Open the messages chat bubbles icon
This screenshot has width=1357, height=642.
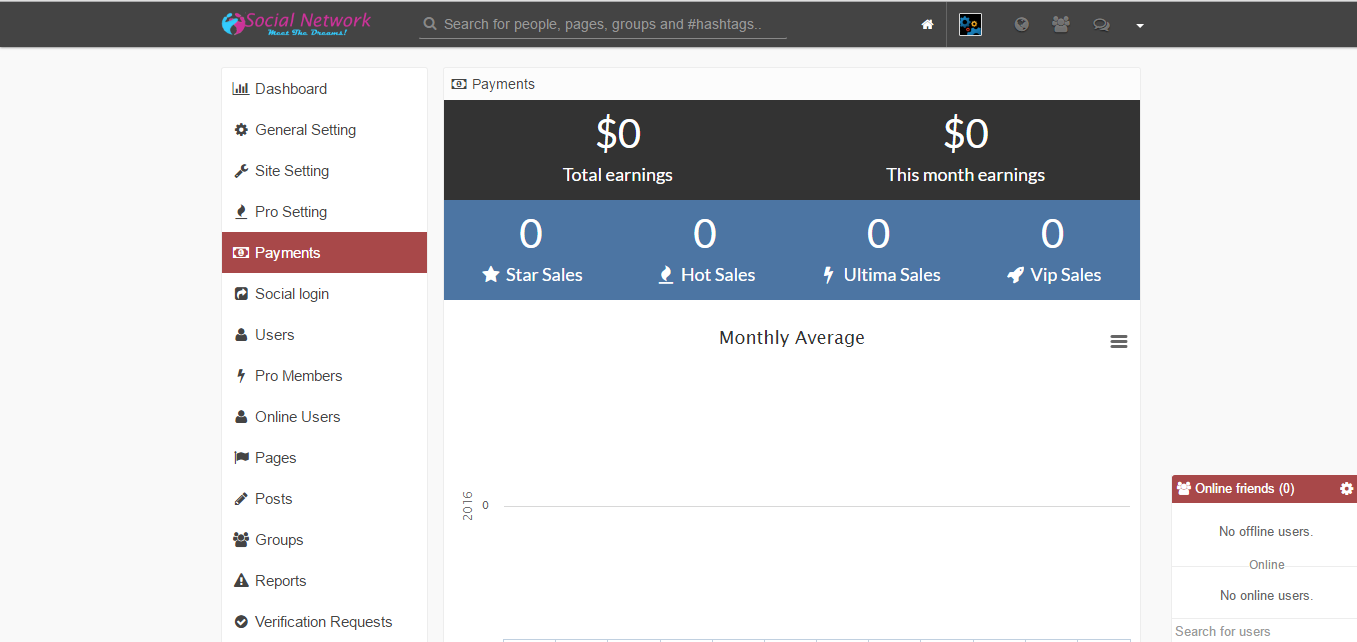pyautogui.click(x=1101, y=25)
